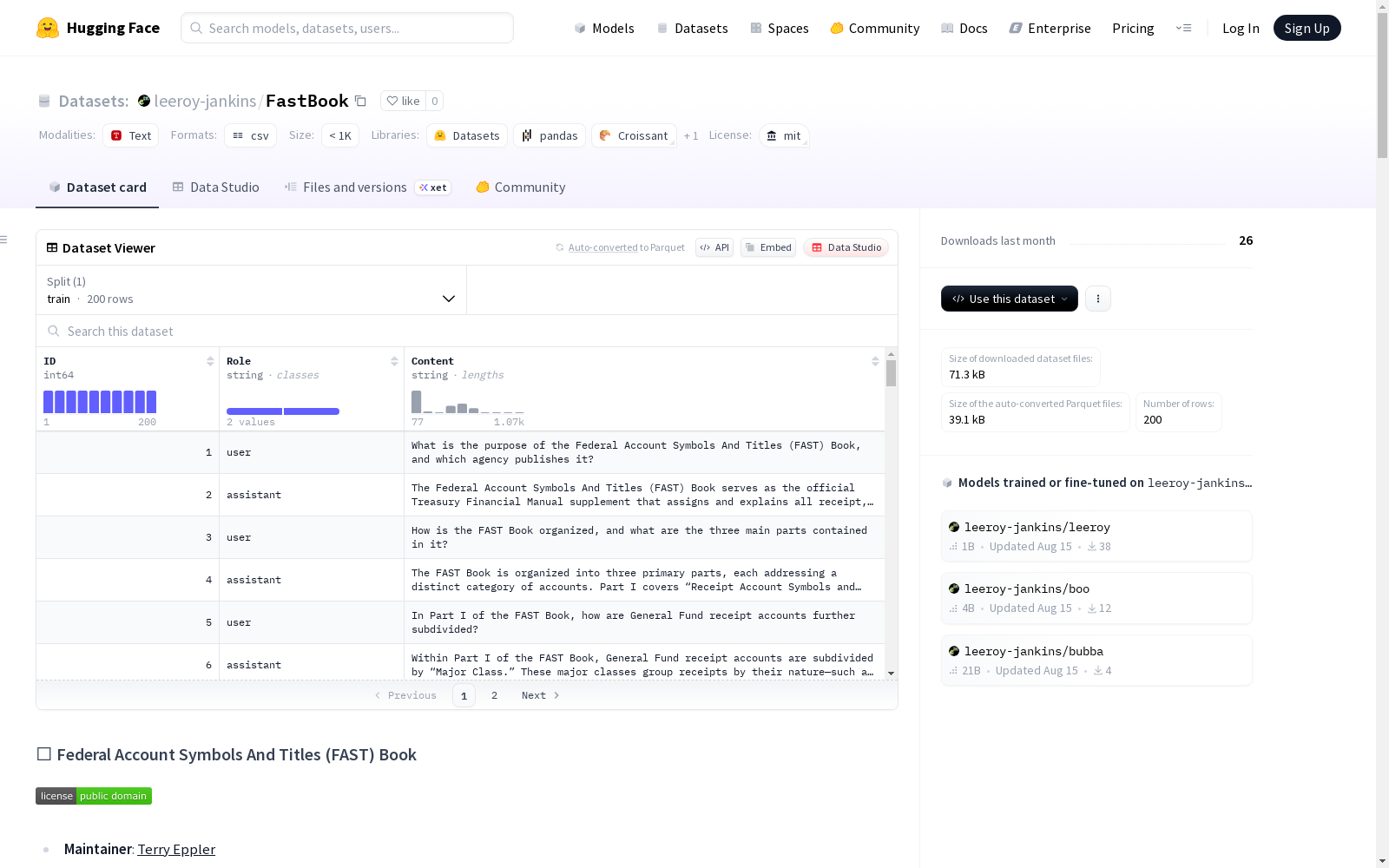The image size is (1389, 868).
Task: Click the Dataset Viewer table icon
Action: point(52,247)
